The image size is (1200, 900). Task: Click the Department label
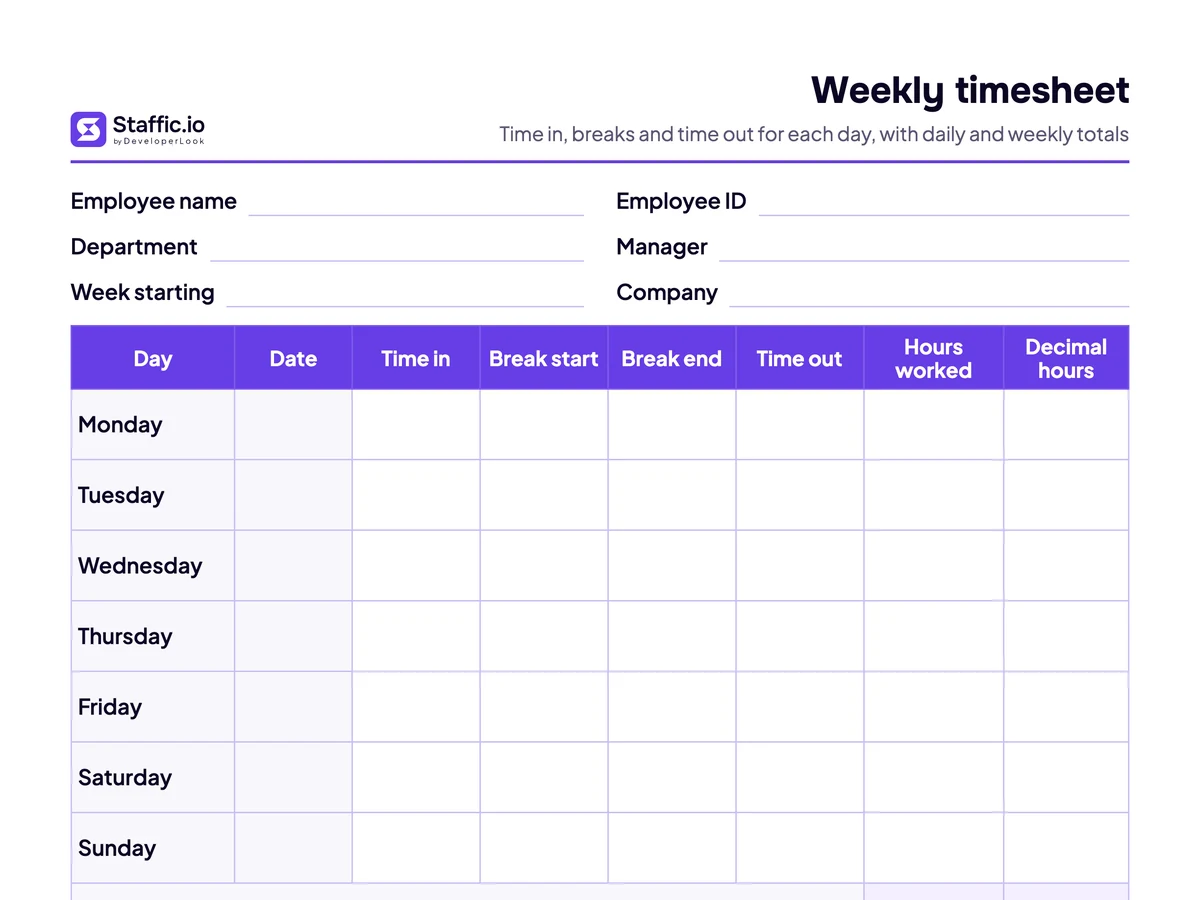[x=134, y=247]
